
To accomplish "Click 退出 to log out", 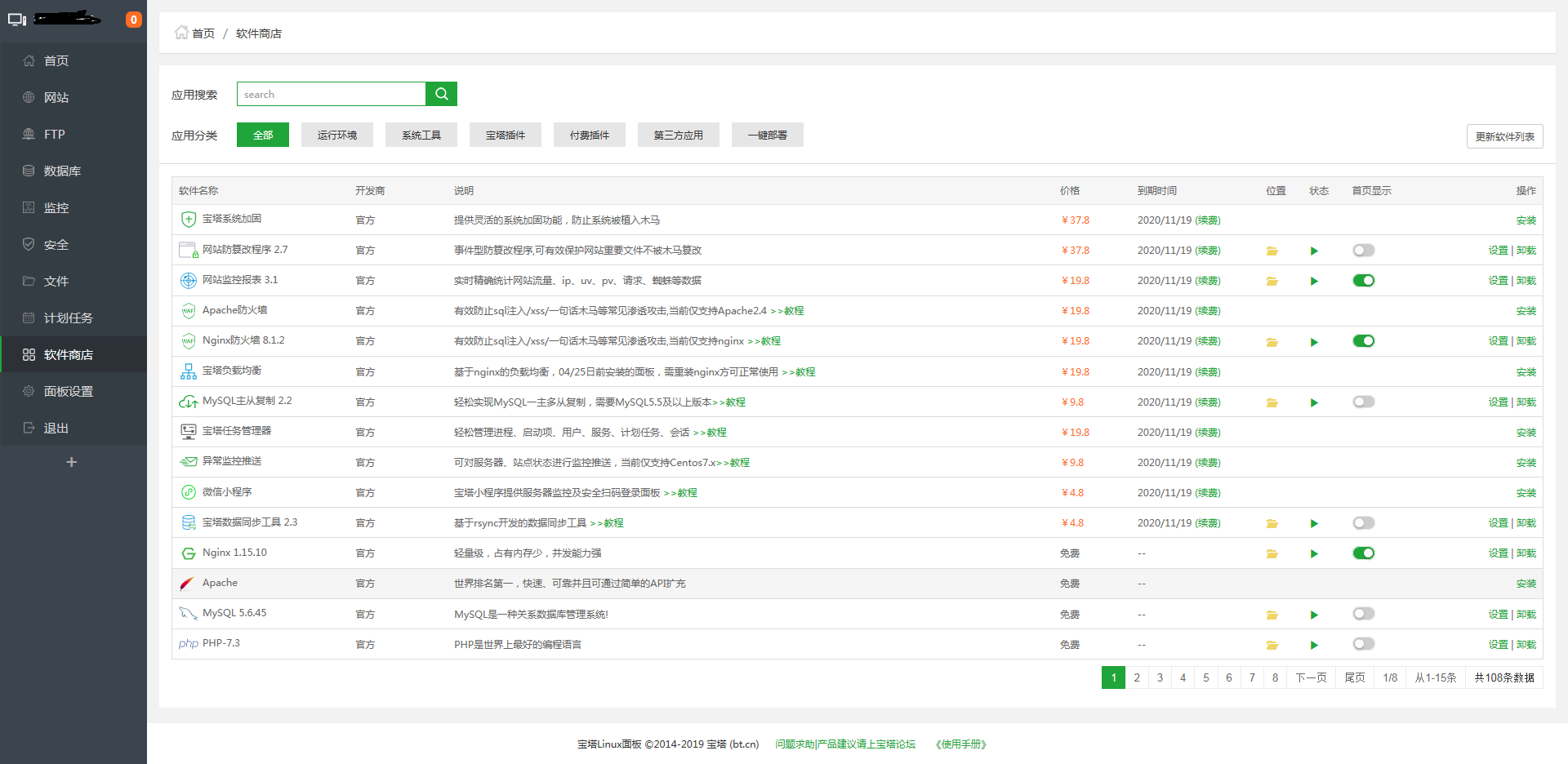I will coord(73,428).
